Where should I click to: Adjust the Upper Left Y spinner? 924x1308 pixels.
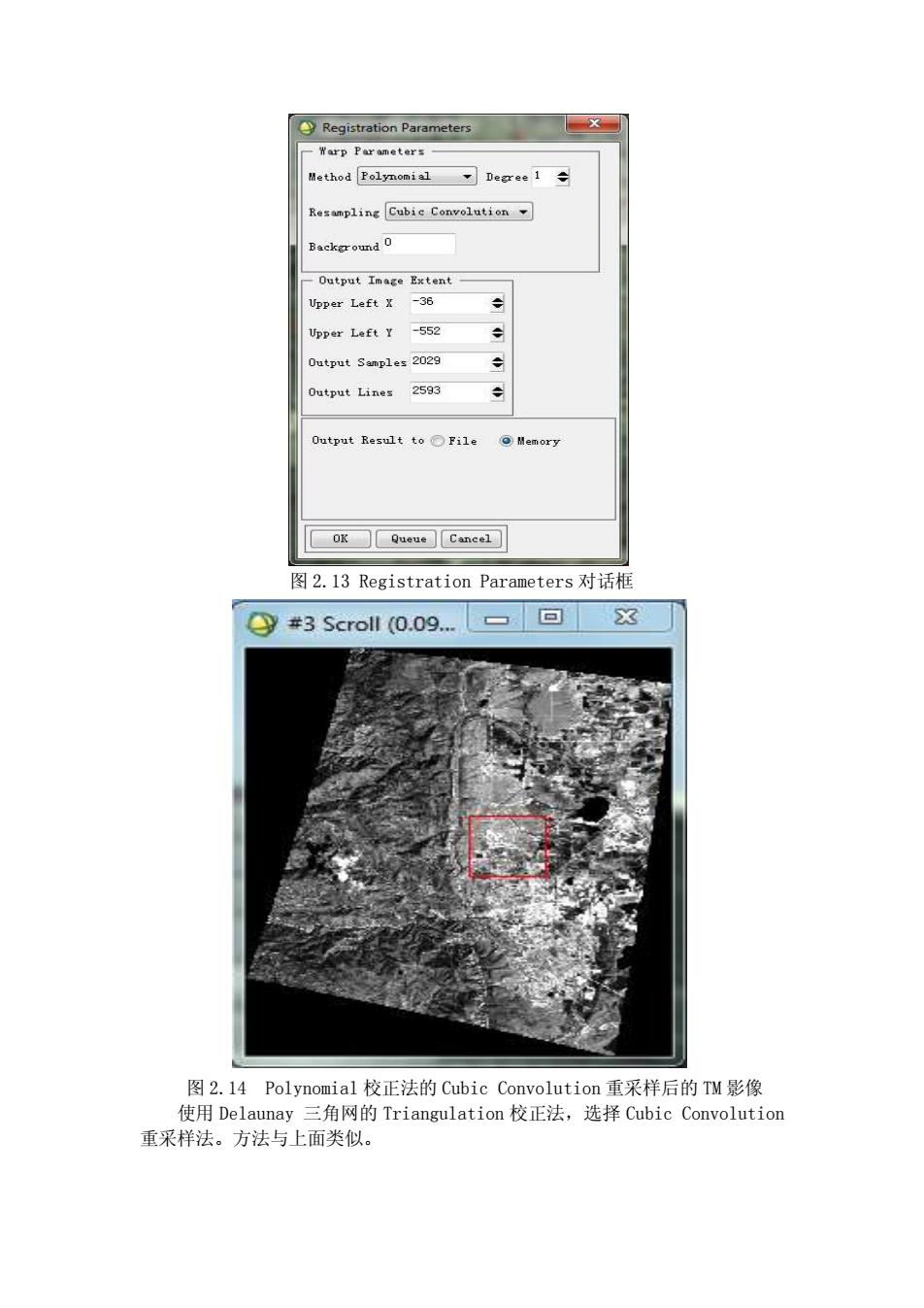coord(498,333)
